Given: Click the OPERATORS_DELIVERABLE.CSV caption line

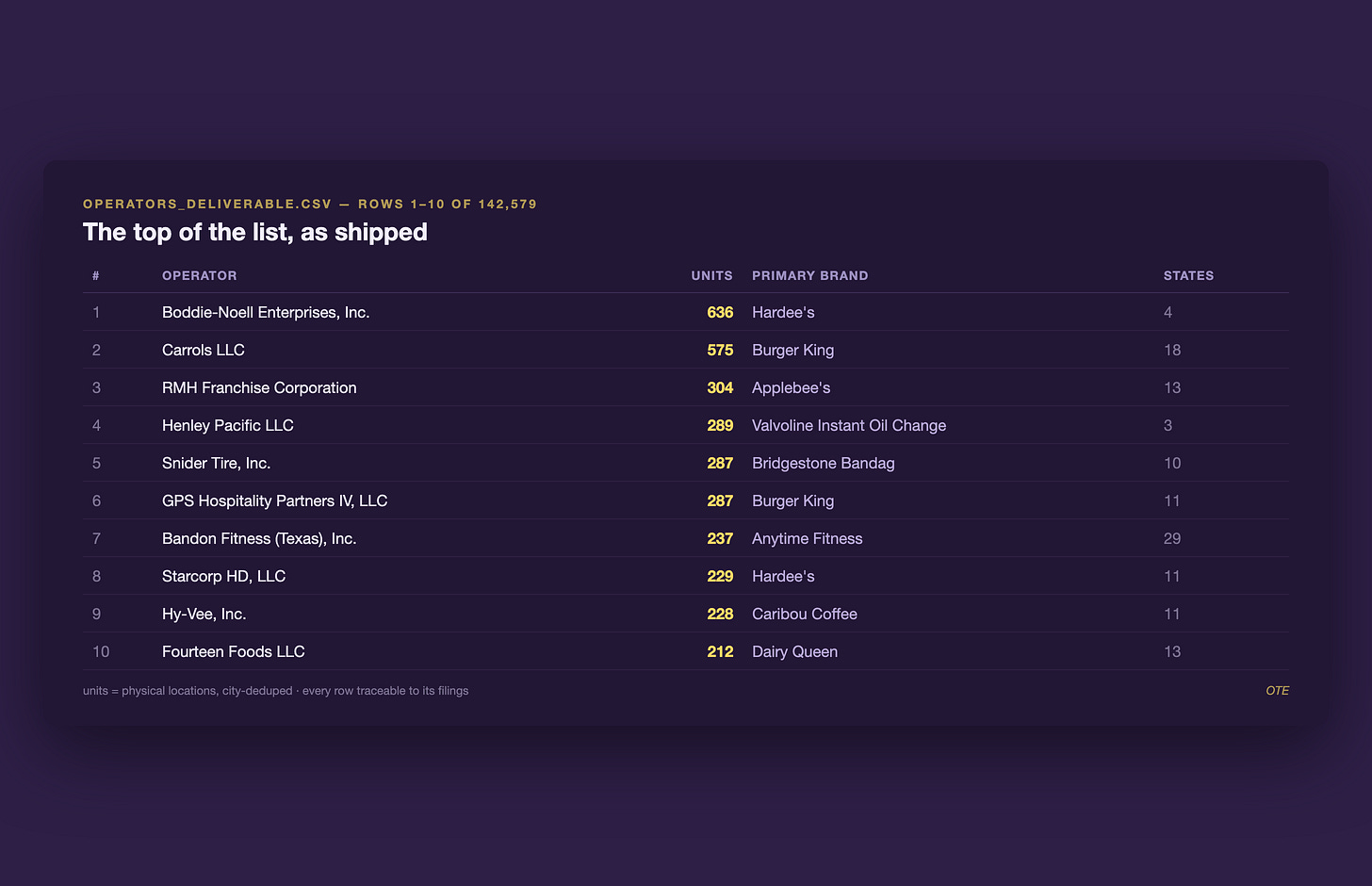Looking at the screenshot, I should click(x=310, y=204).
